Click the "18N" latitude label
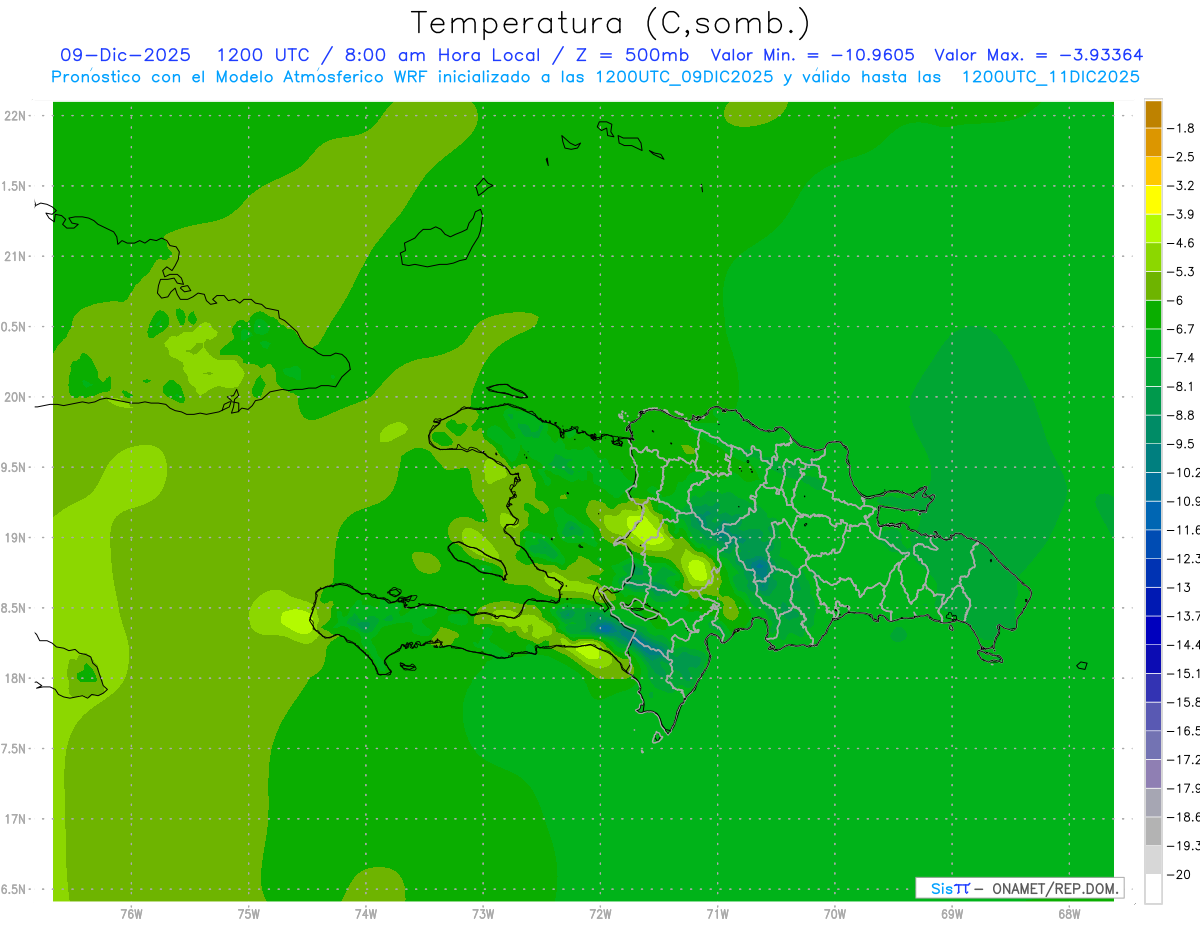 tap(16, 678)
